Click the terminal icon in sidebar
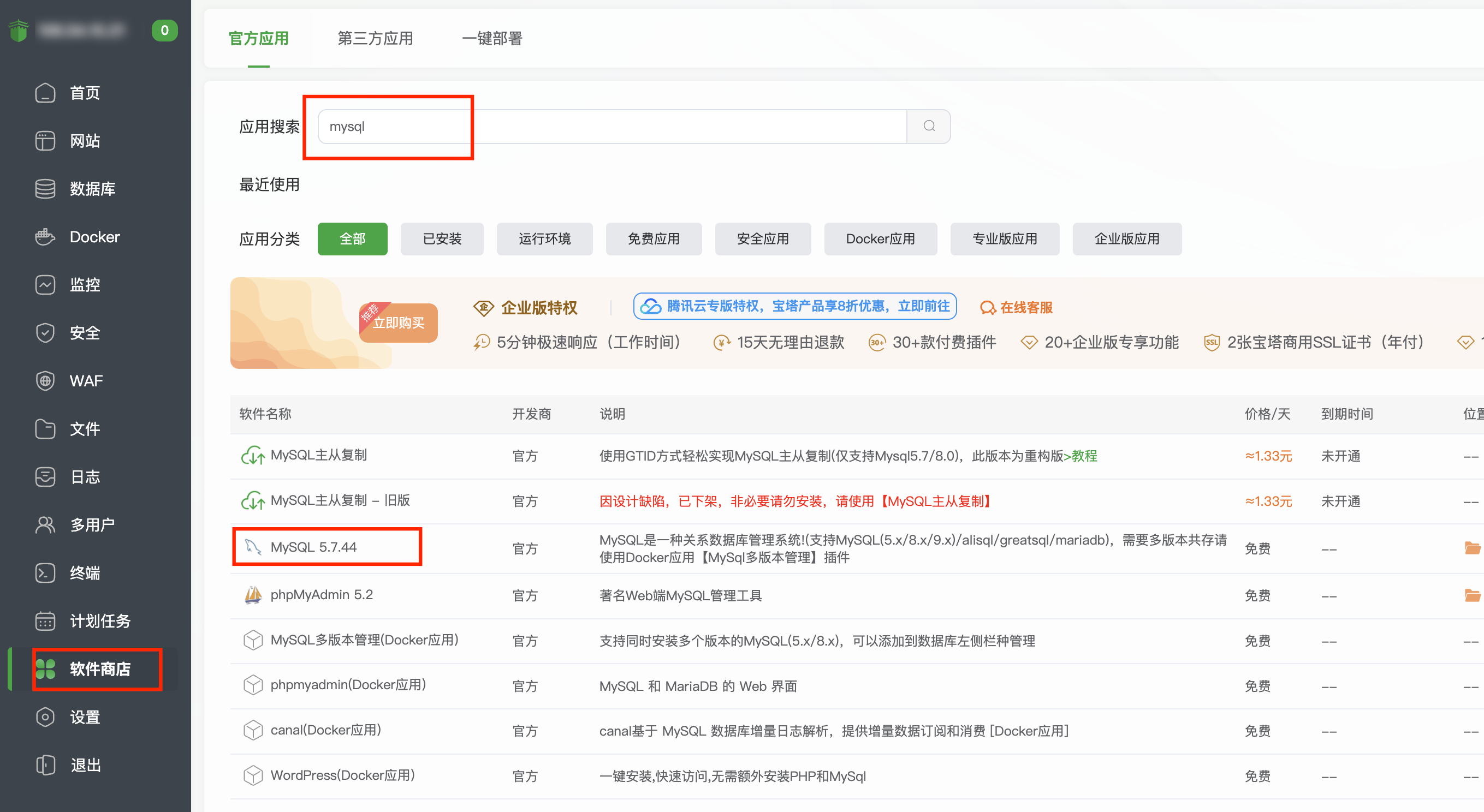This screenshot has width=1484, height=812. [x=45, y=573]
